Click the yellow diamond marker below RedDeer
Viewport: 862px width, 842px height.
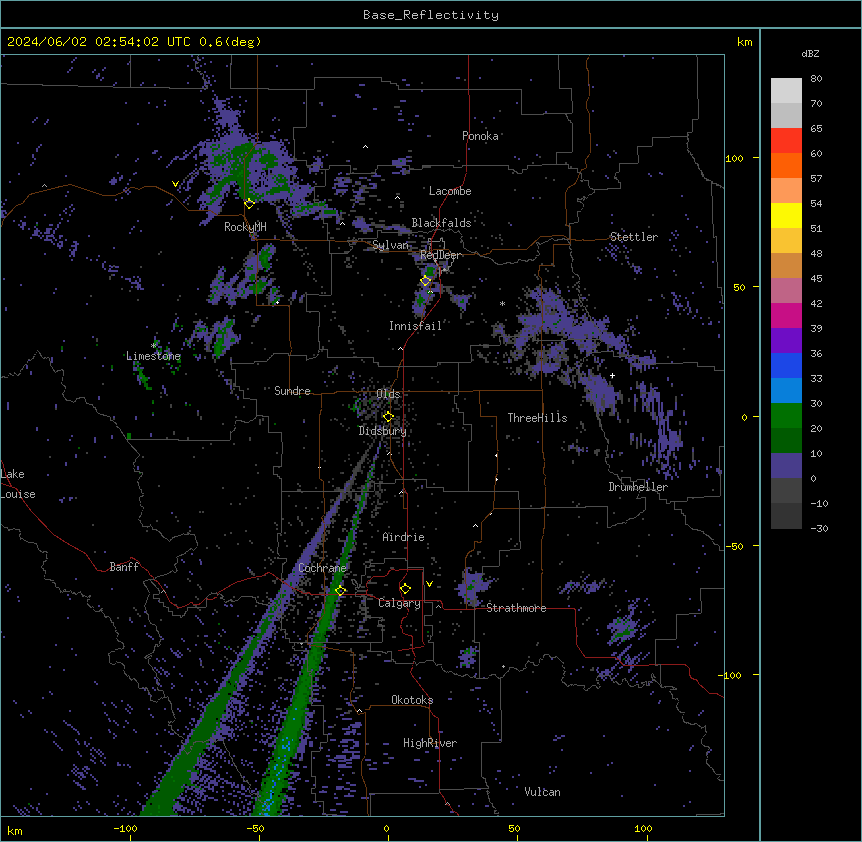(426, 281)
